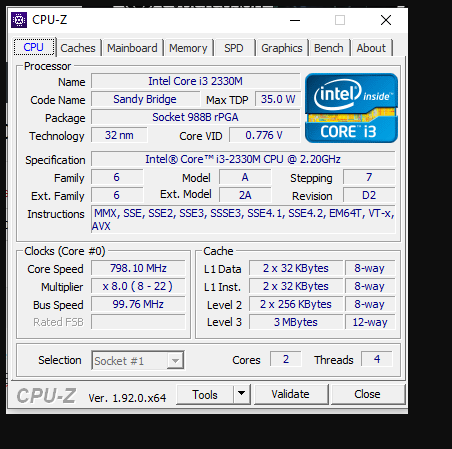Click the Tools button
This screenshot has height=449, width=452.
point(205,394)
